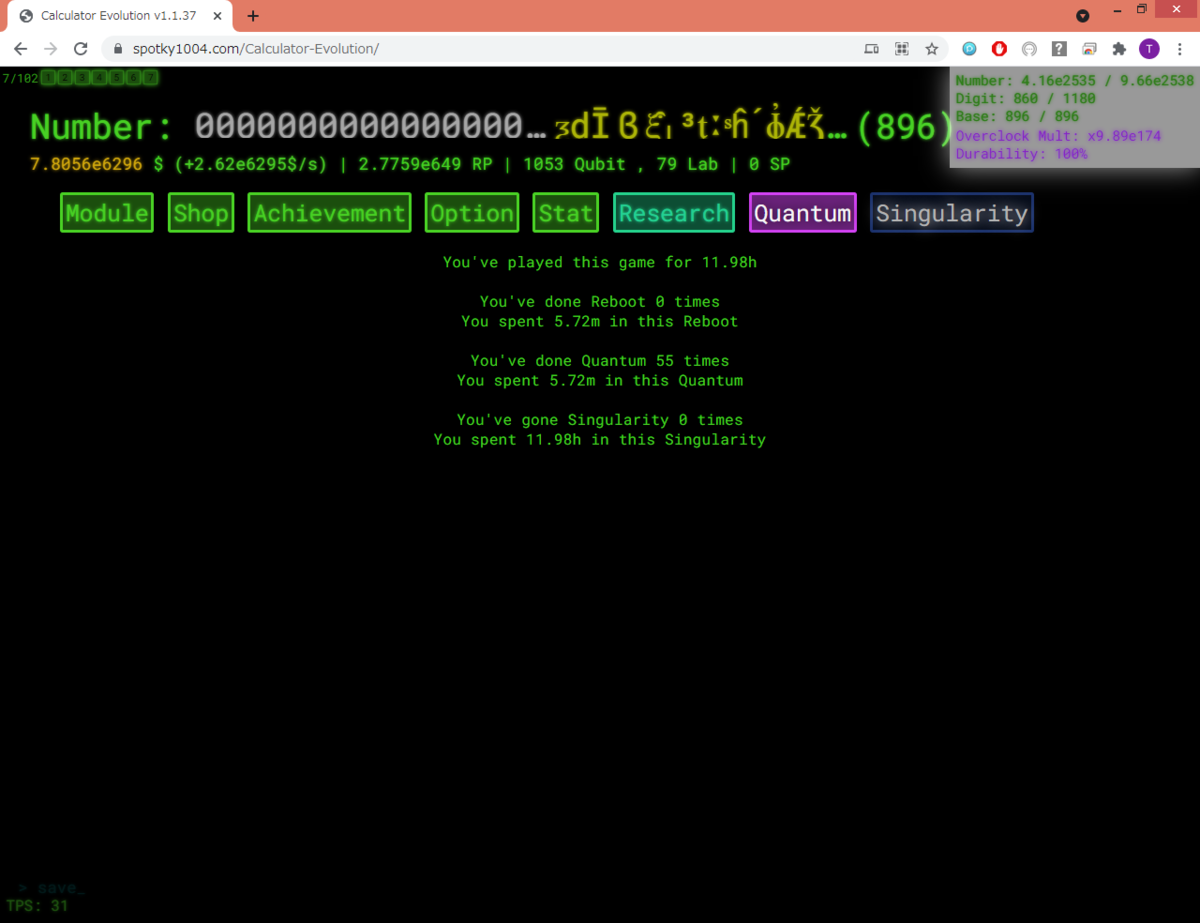Click "You've done Quantum 55 times" text
This screenshot has width=1200, height=923.
pyautogui.click(x=600, y=361)
